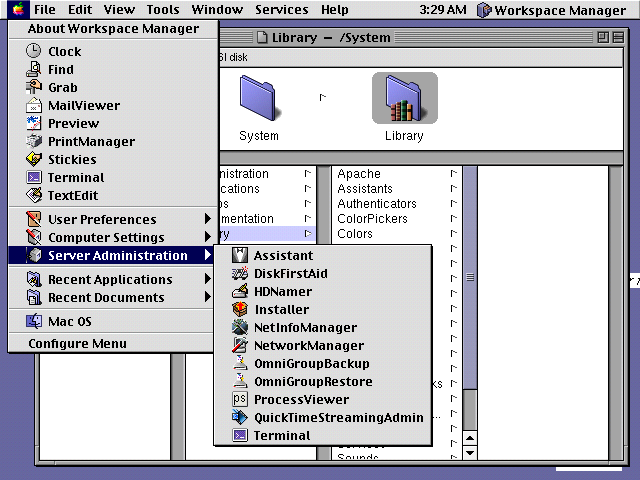Select the ColorPickers folder row
Viewport: 640px width, 480px height.
click(x=396, y=219)
